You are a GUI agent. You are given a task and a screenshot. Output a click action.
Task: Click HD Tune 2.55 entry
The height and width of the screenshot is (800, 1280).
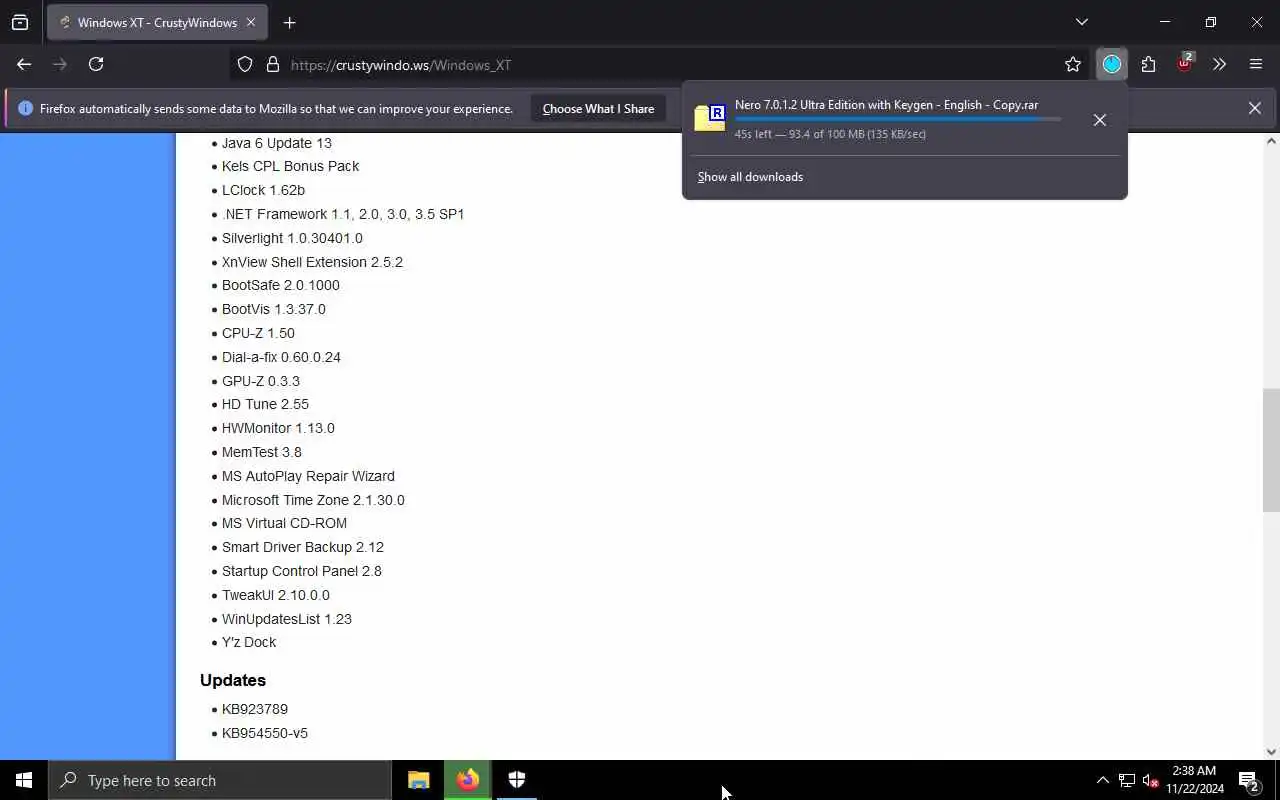pos(265,404)
